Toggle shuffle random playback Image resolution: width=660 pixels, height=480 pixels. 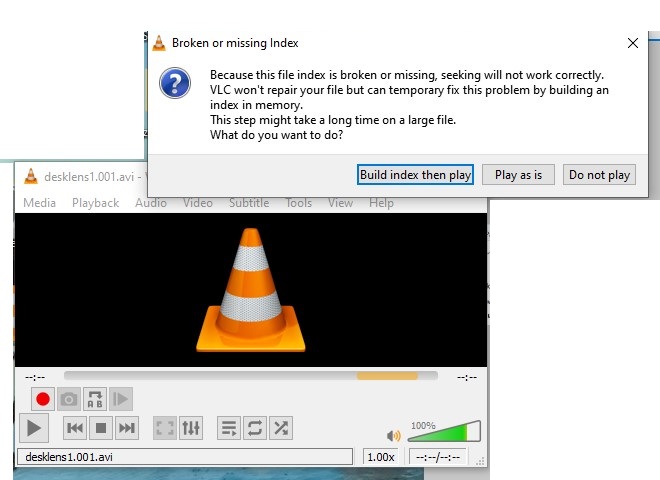point(281,428)
